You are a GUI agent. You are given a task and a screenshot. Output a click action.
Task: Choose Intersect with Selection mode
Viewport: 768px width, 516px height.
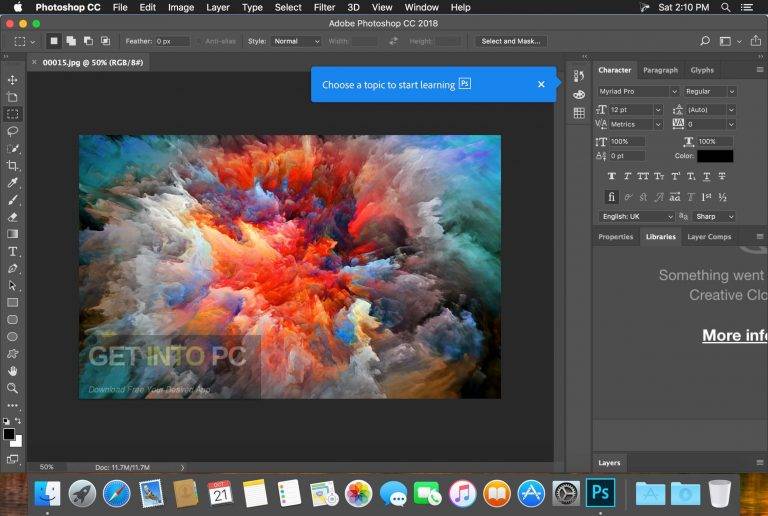pos(105,41)
